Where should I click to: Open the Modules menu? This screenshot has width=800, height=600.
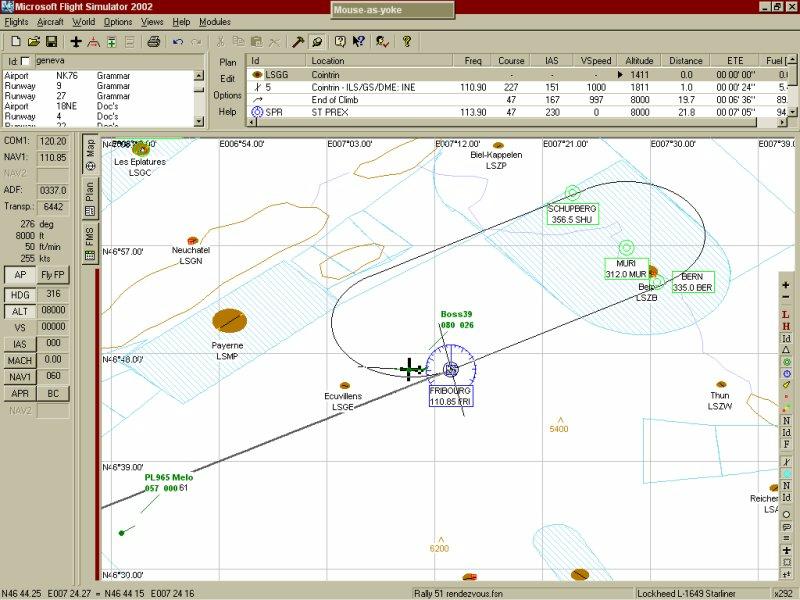214,22
